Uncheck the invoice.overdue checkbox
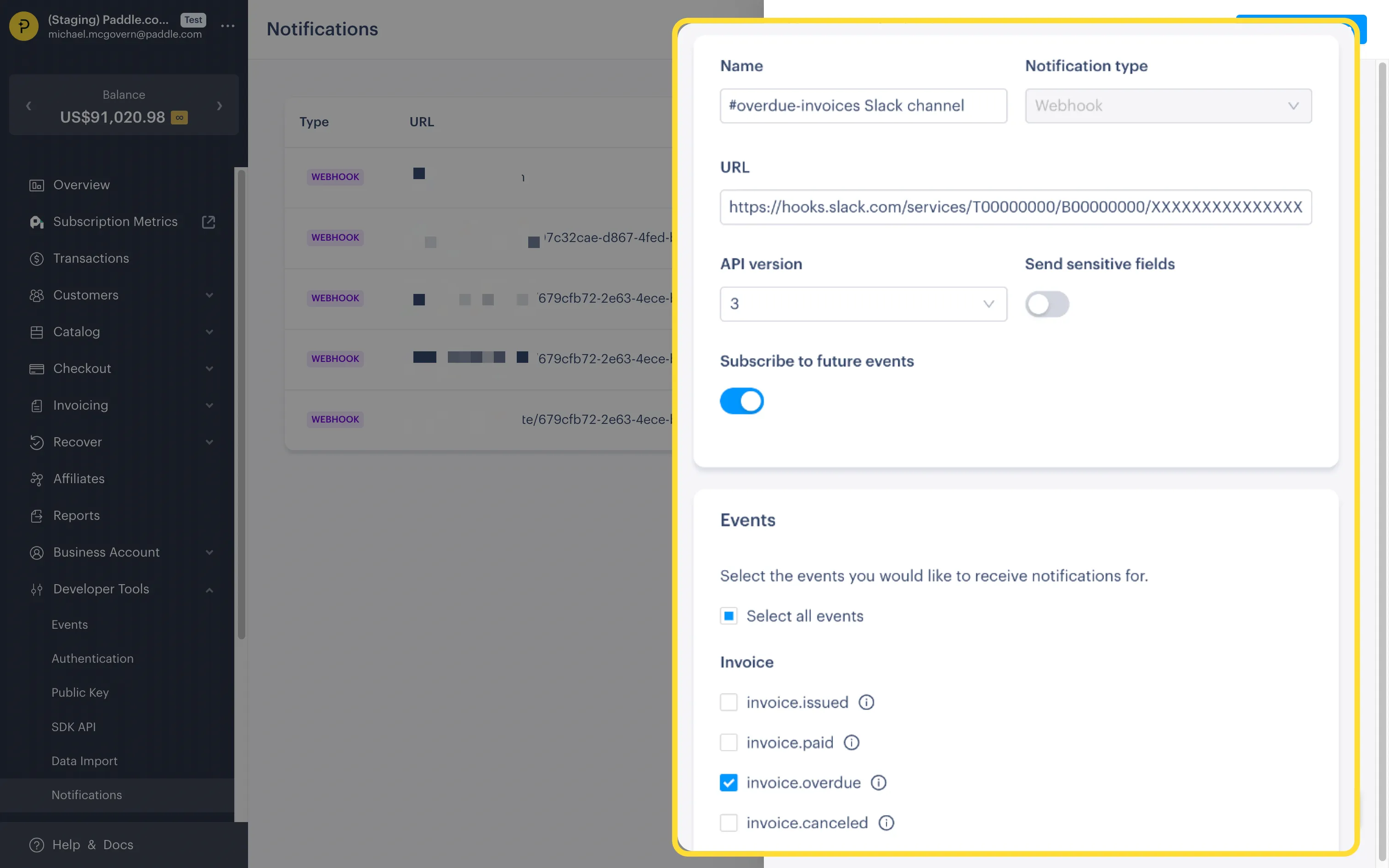 click(729, 783)
